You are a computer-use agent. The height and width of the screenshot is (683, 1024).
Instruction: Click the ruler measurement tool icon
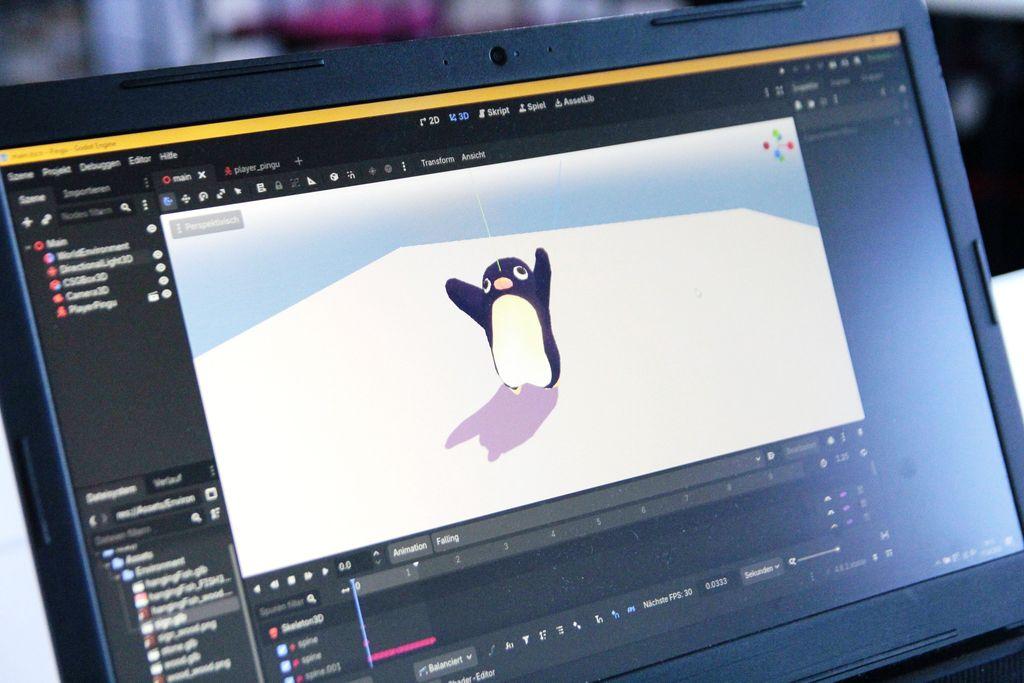pos(312,181)
